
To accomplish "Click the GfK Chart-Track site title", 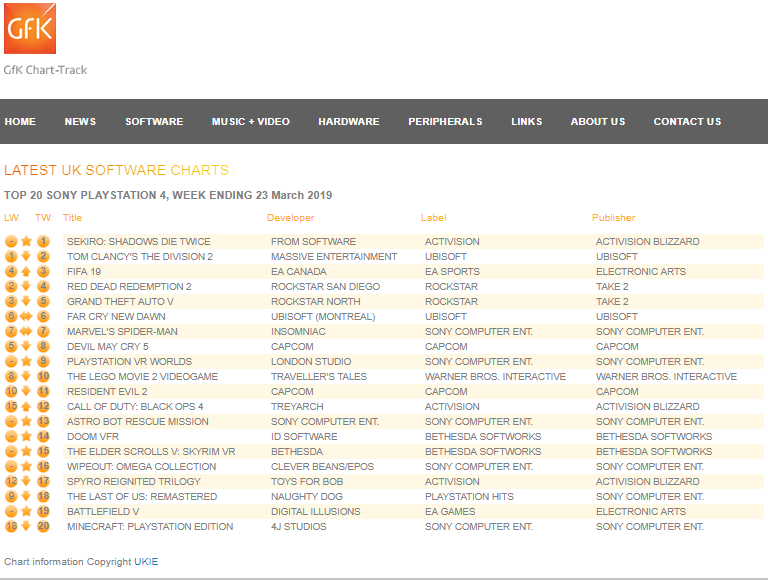I will coord(45,70).
